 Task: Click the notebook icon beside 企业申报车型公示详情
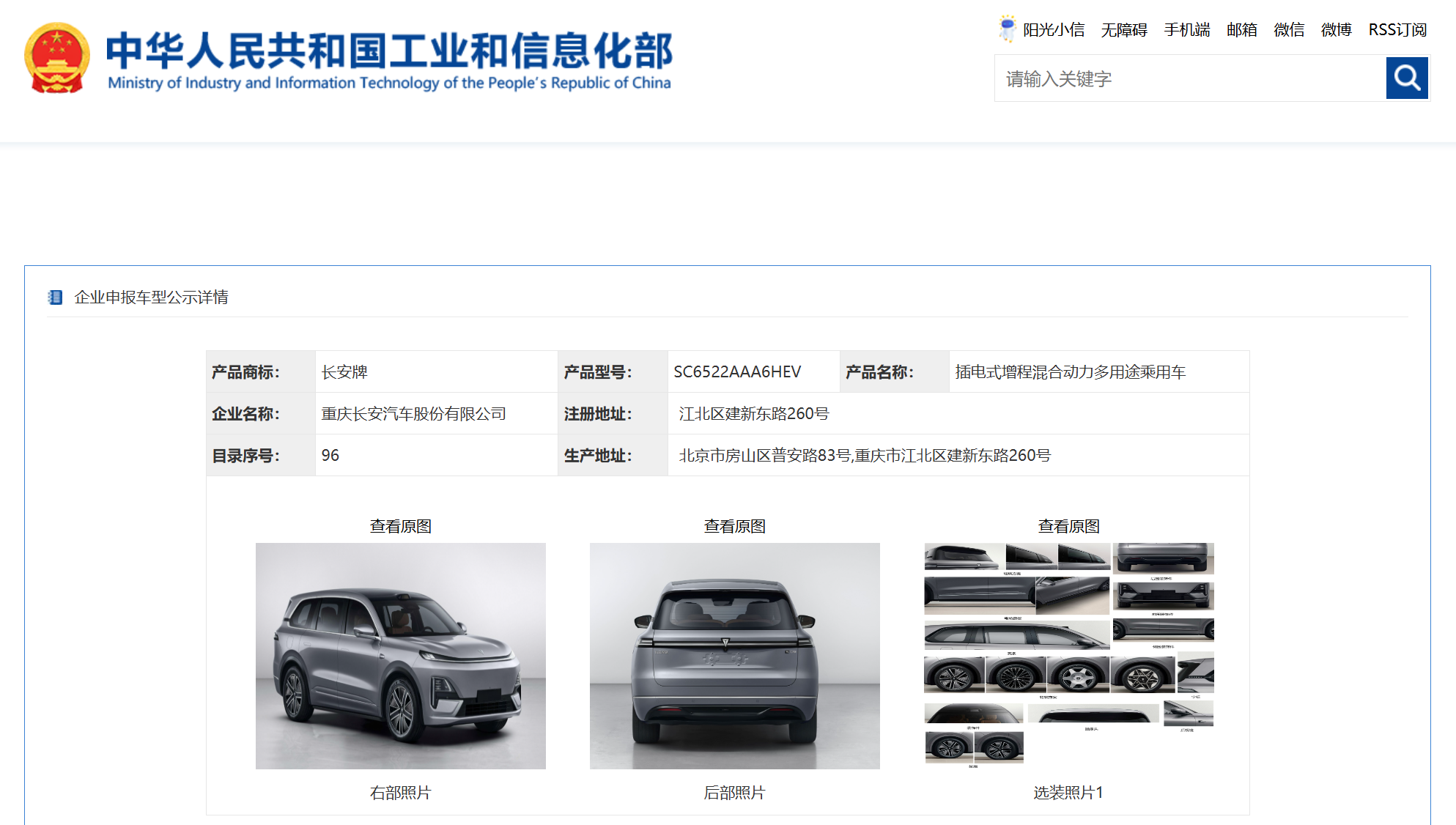coord(55,297)
